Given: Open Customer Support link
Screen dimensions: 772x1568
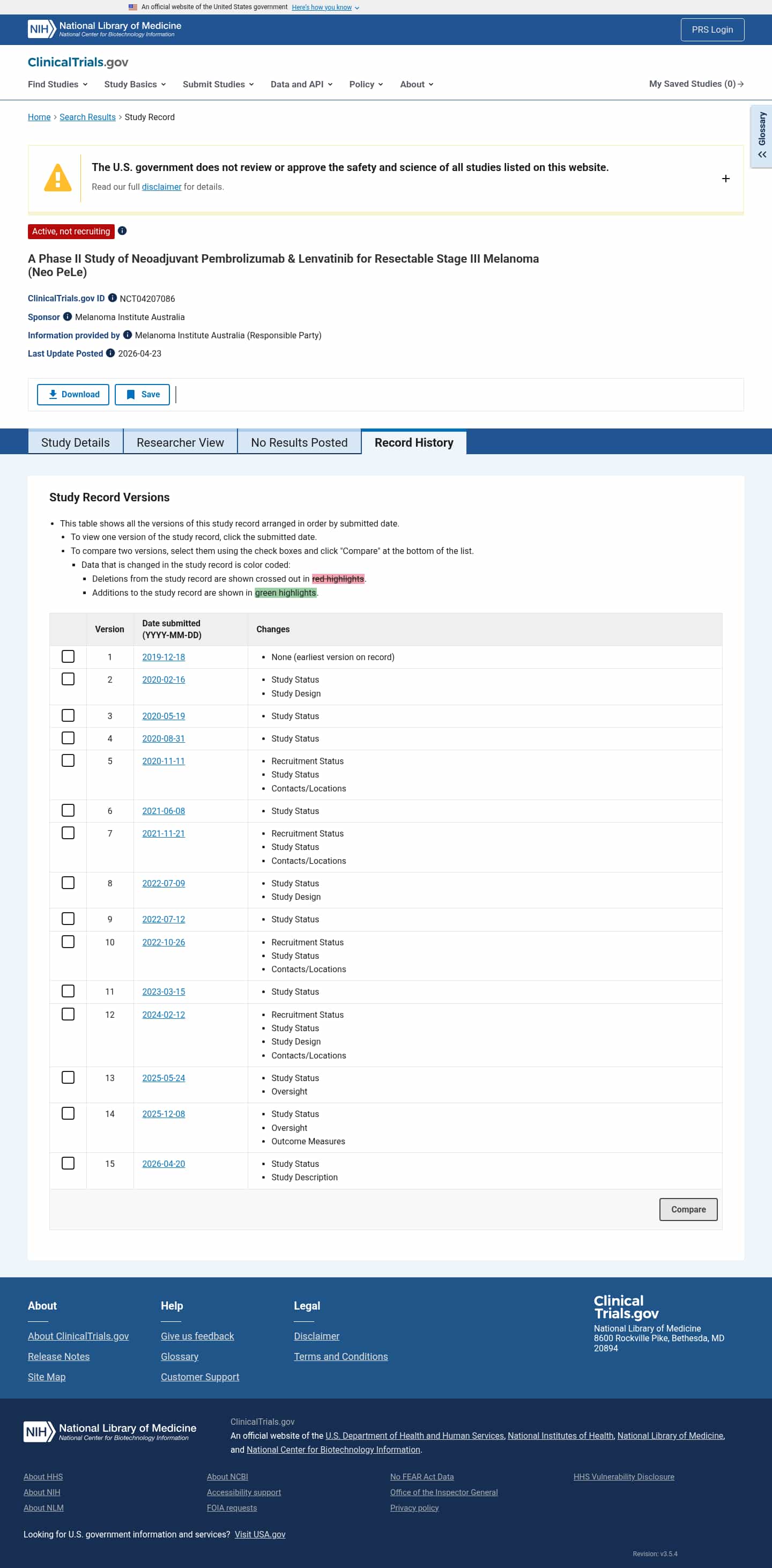Looking at the screenshot, I should (200, 1377).
